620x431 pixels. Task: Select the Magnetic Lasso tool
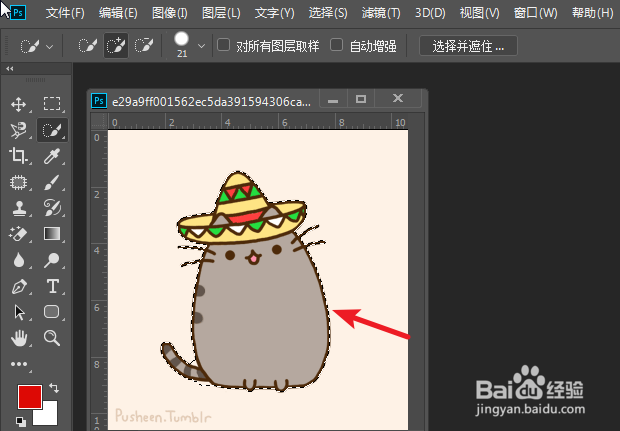tap(18, 130)
